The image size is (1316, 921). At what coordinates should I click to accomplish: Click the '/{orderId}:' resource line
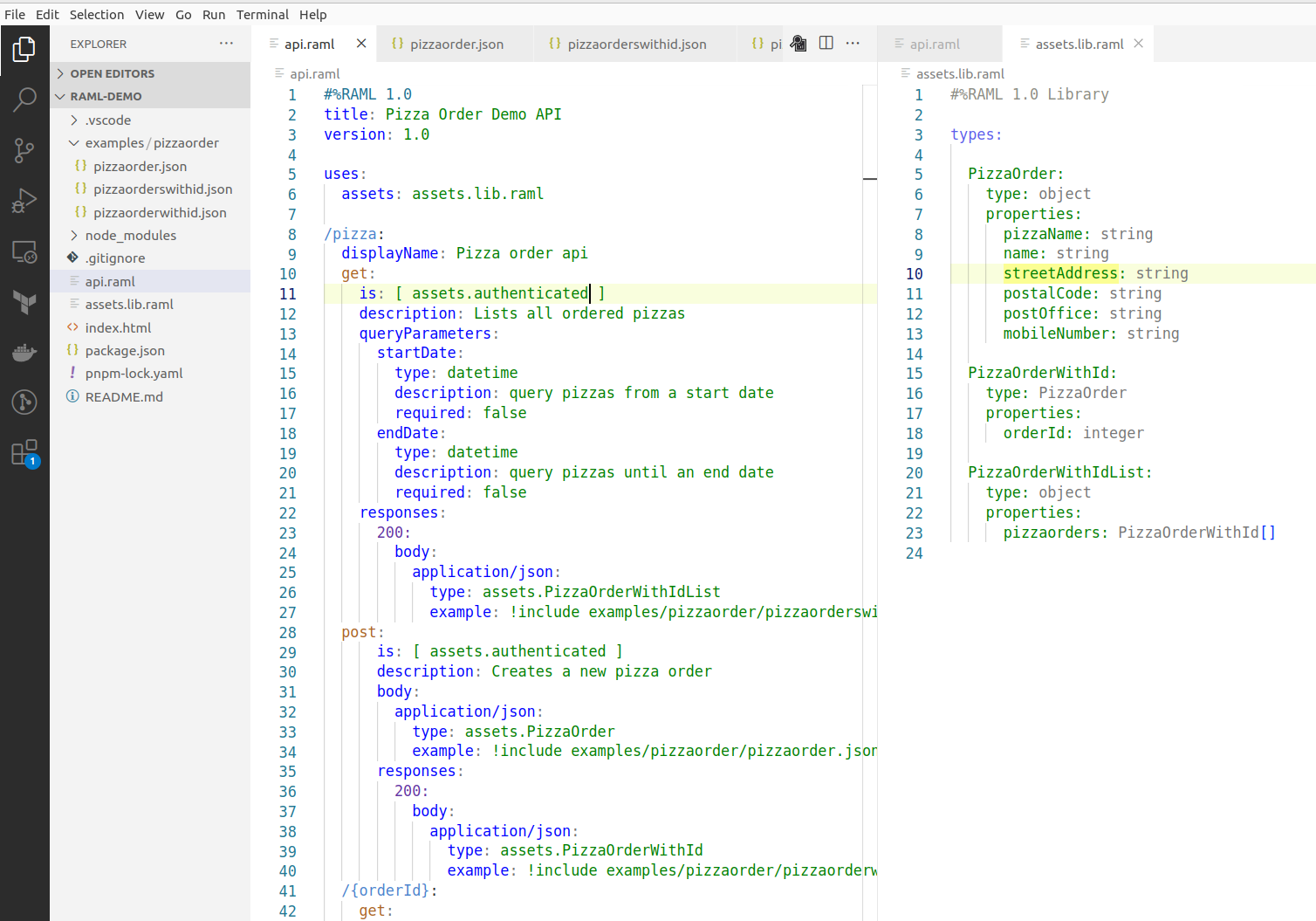[389, 890]
